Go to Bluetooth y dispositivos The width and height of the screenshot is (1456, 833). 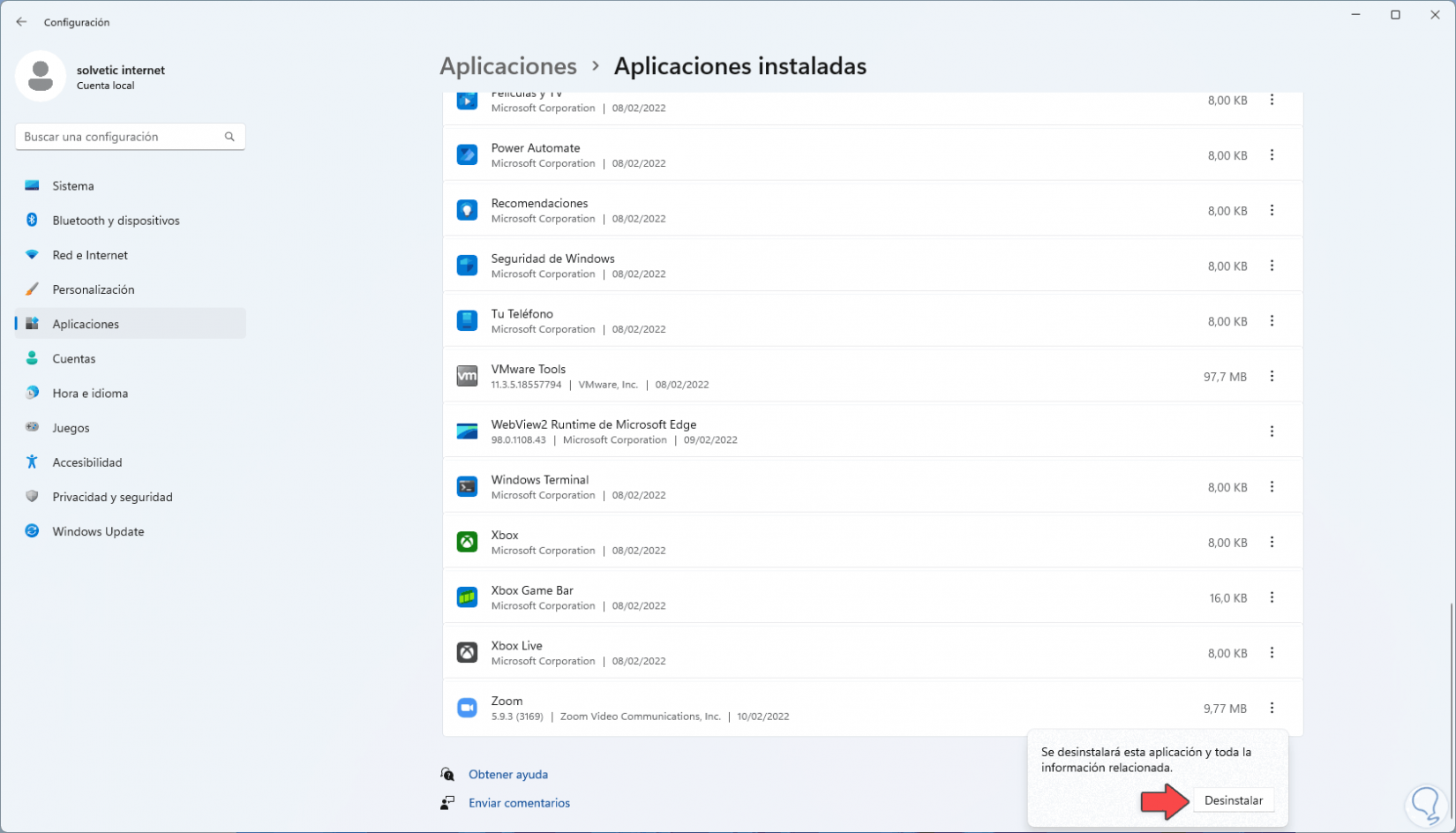(x=131, y=221)
